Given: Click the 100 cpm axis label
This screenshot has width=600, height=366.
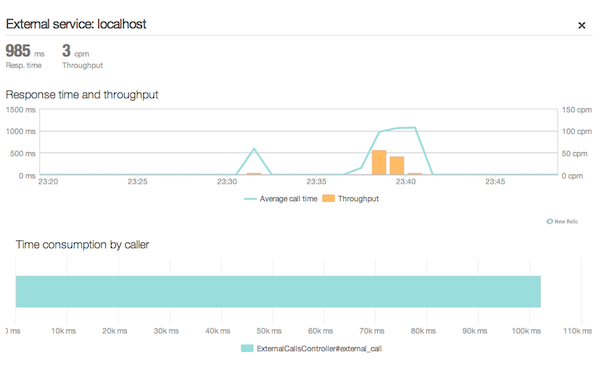Looking at the screenshot, I should (577, 131).
